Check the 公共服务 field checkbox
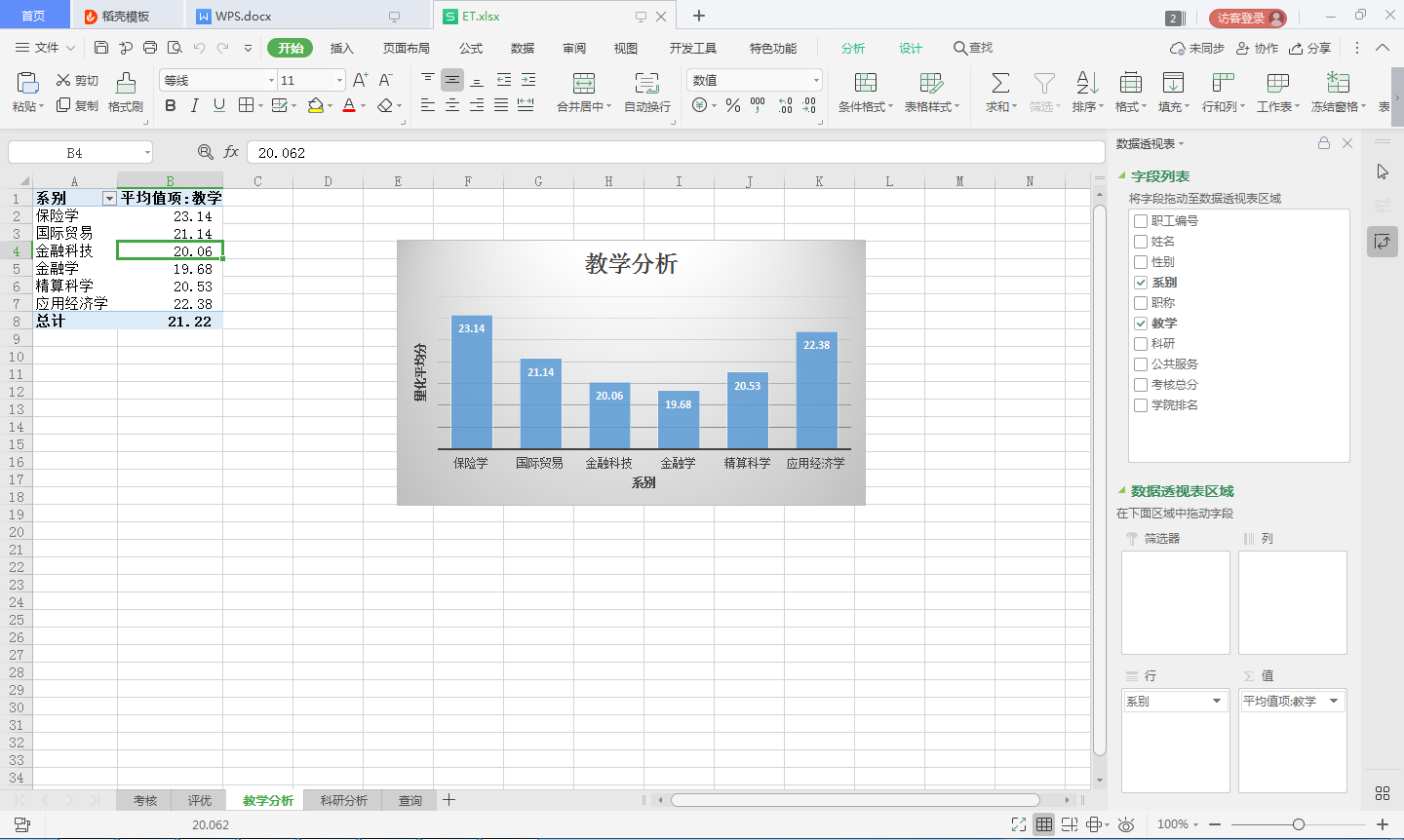The image size is (1404, 840). pos(1141,364)
